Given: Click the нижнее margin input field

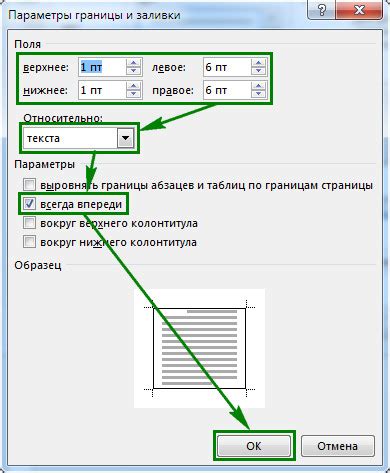Looking at the screenshot, I should (x=102, y=90).
